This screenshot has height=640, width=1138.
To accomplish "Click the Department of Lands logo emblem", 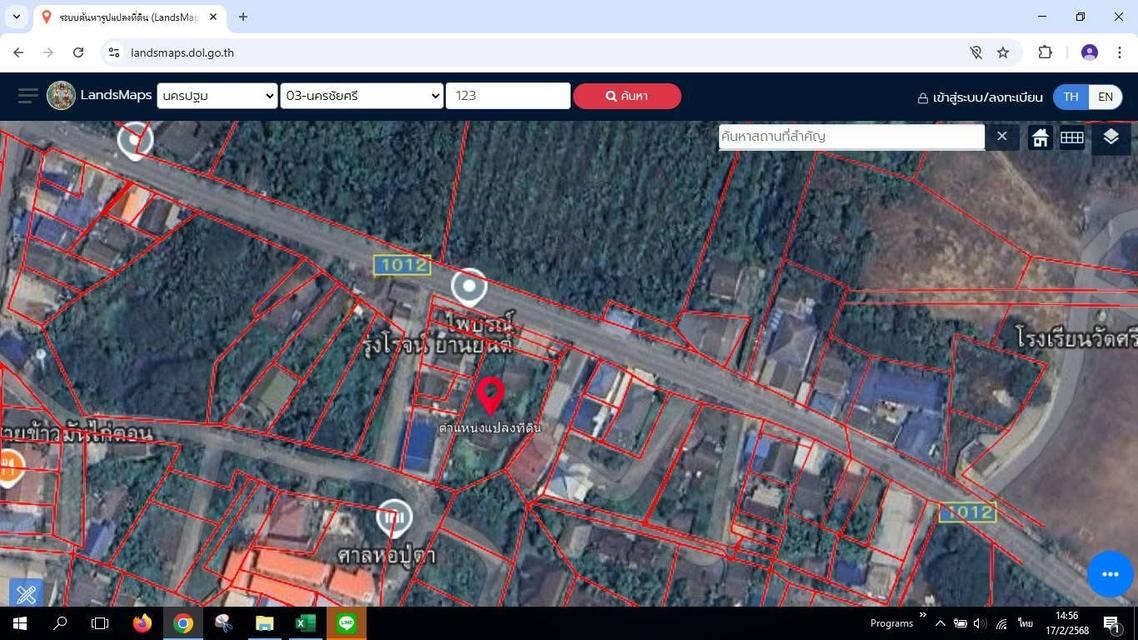I will click(x=61, y=96).
